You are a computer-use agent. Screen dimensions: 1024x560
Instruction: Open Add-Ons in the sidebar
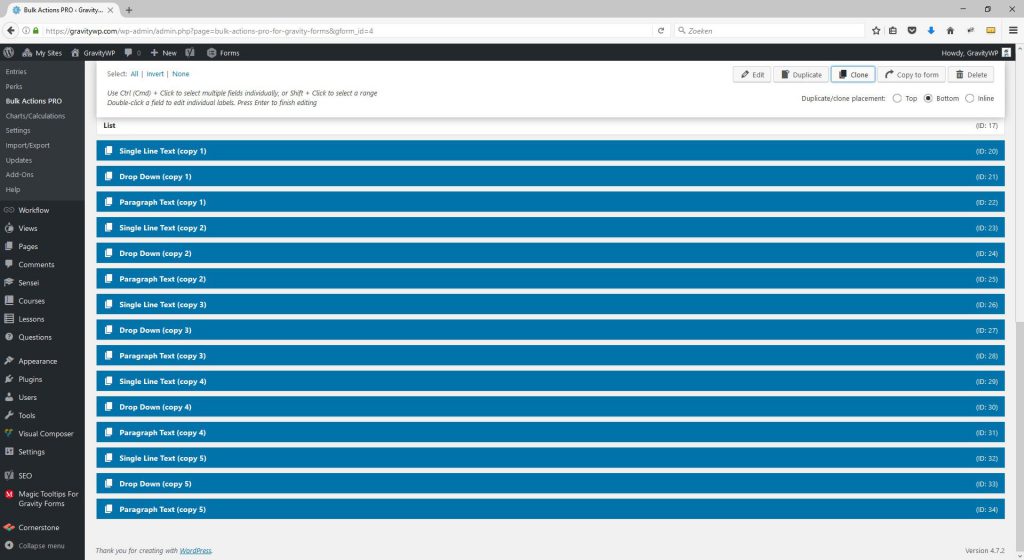click(20, 175)
